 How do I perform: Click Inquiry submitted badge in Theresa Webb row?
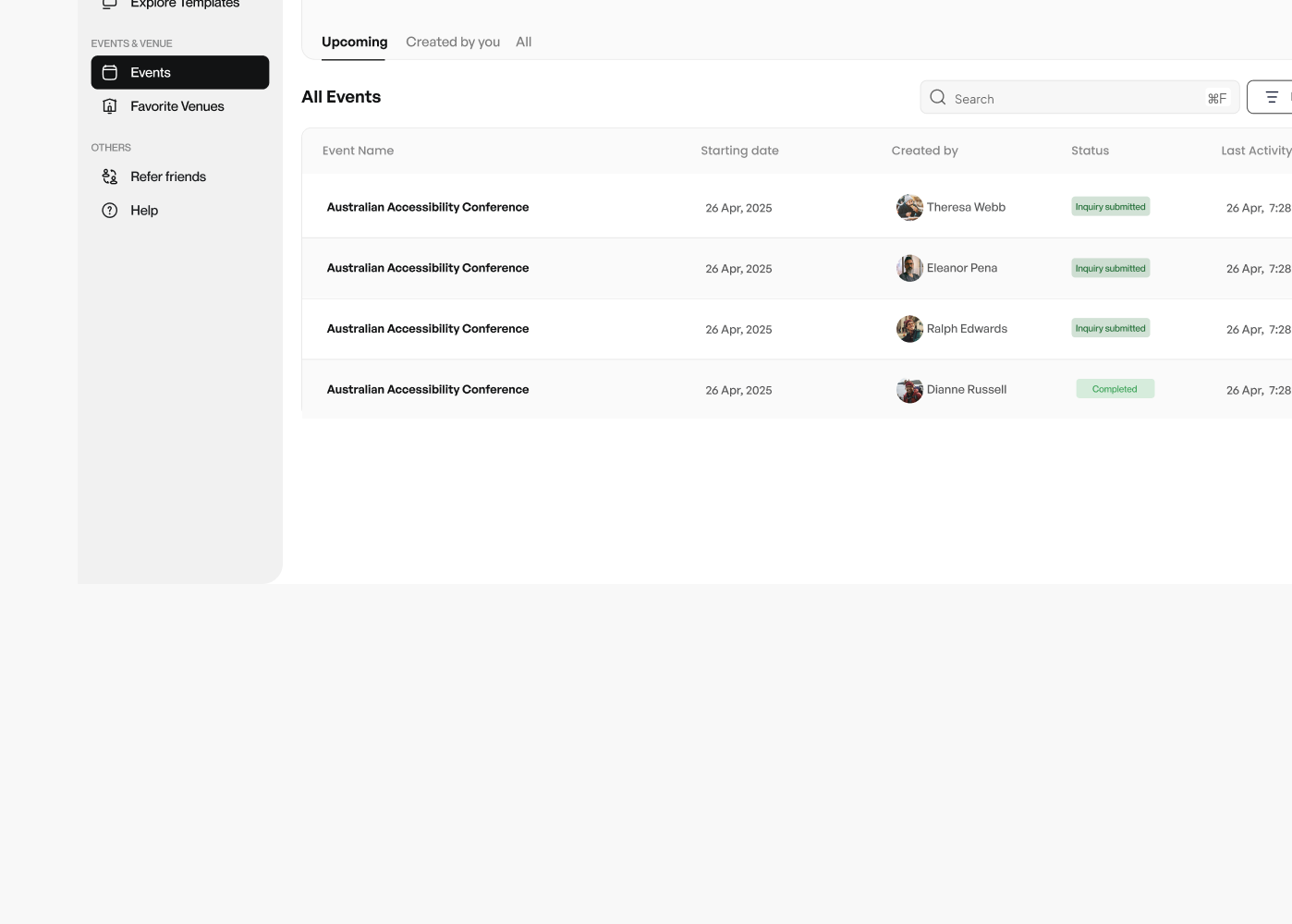pyautogui.click(x=1110, y=207)
